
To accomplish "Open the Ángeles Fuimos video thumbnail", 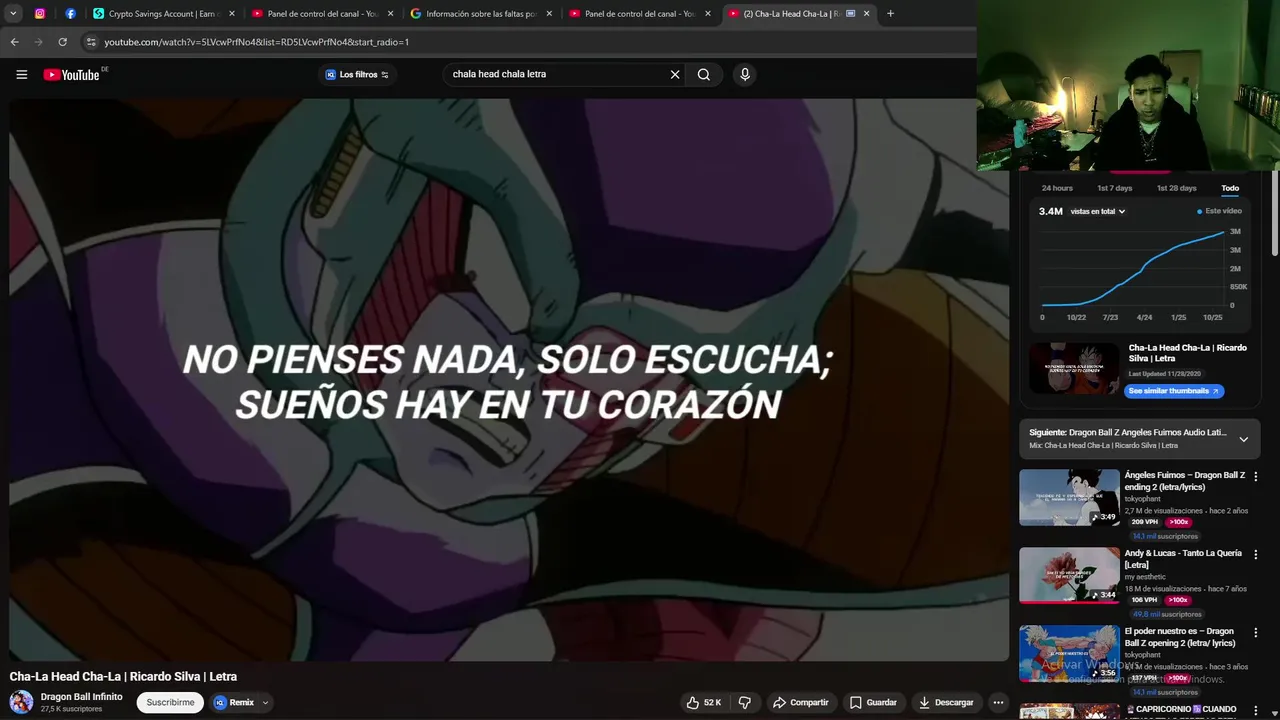I will pos(1070,497).
